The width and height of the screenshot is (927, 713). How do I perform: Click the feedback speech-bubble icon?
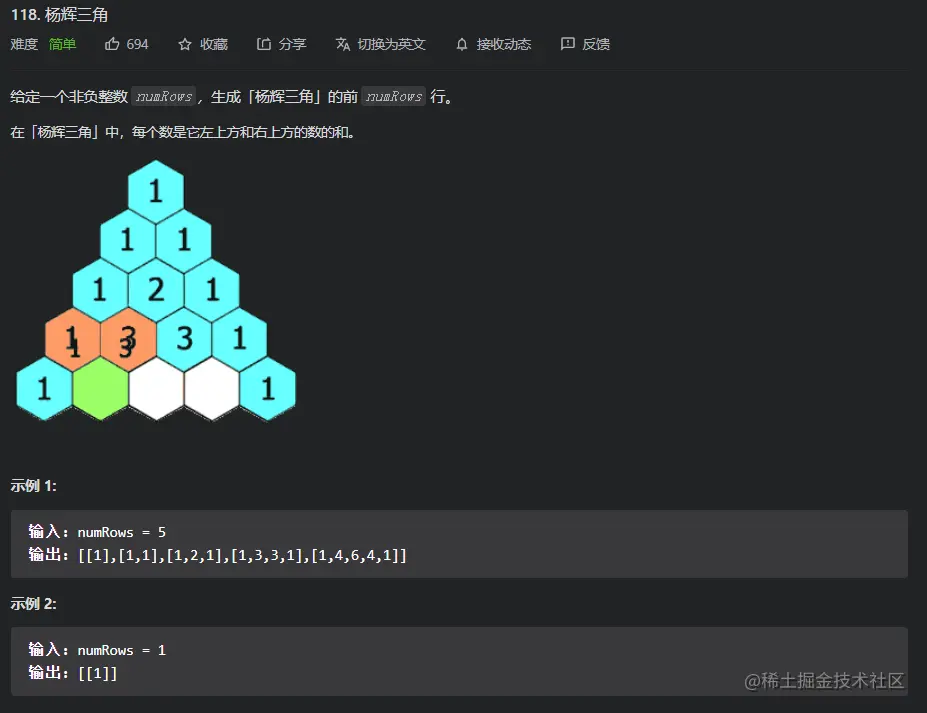point(565,44)
